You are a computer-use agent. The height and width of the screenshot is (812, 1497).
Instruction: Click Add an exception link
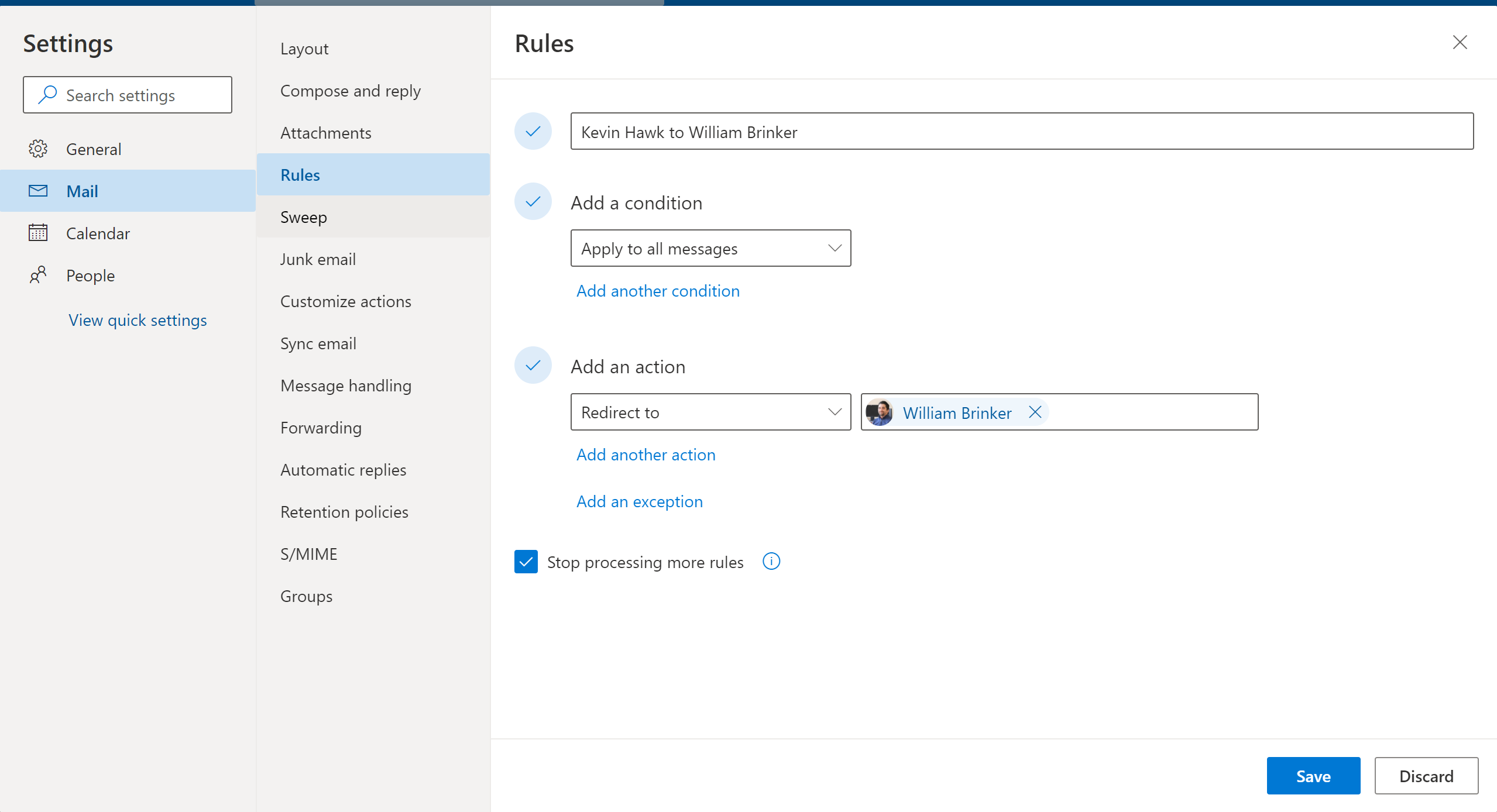(x=639, y=501)
